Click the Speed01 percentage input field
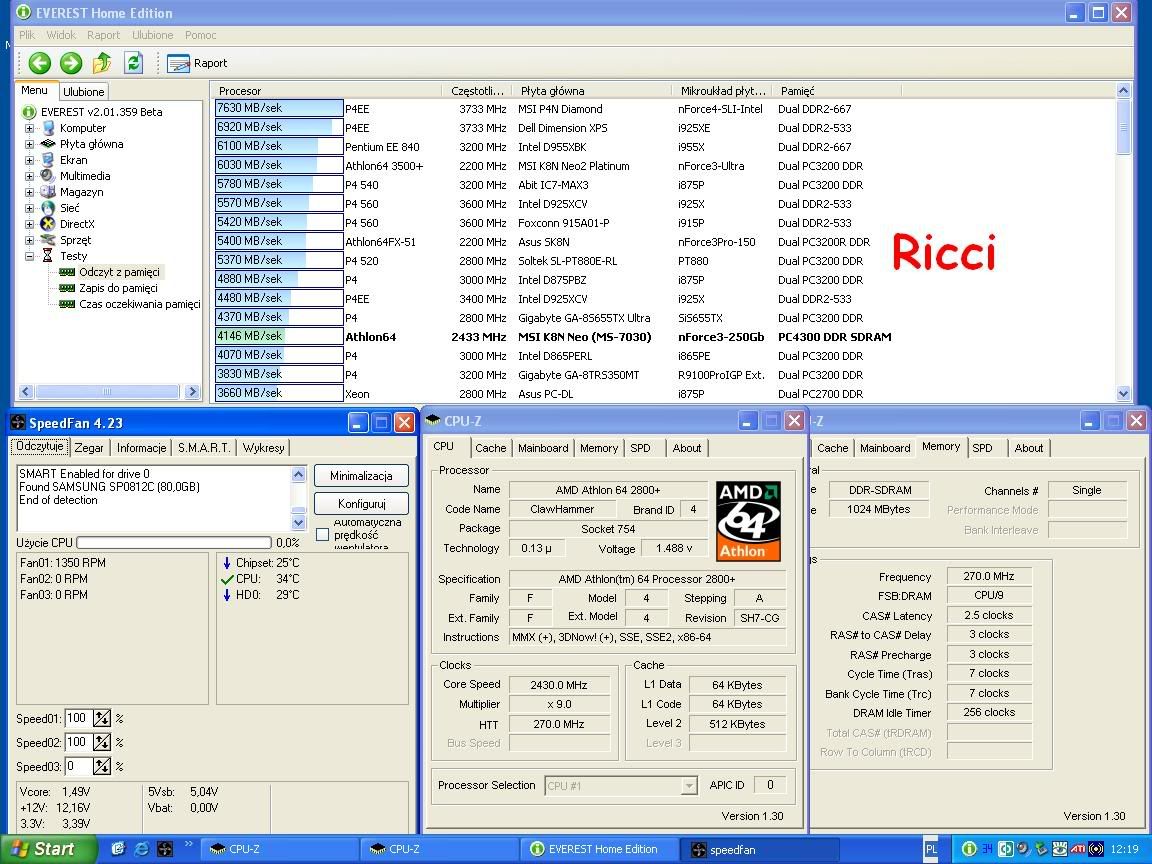 (x=79, y=719)
